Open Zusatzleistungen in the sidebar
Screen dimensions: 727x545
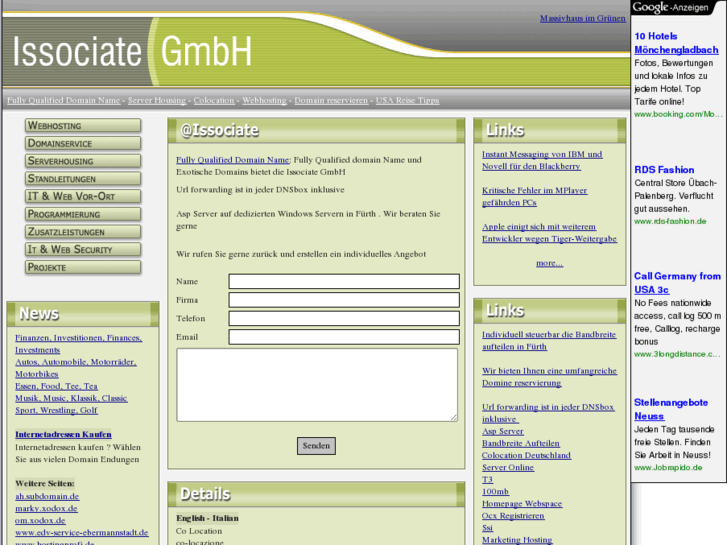[x=83, y=232]
